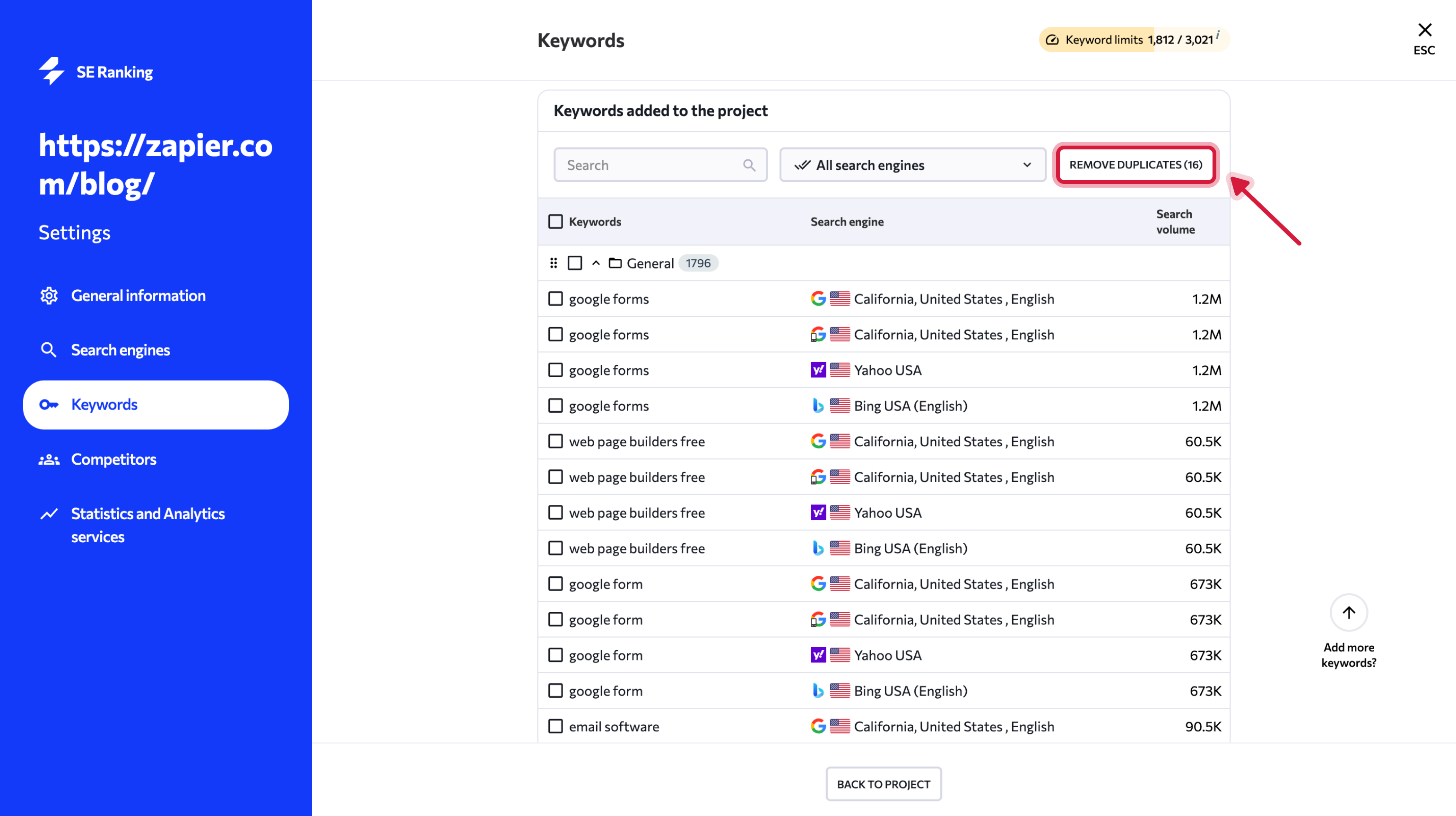
Task: Click the Search engine column header
Action: coord(847,222)
